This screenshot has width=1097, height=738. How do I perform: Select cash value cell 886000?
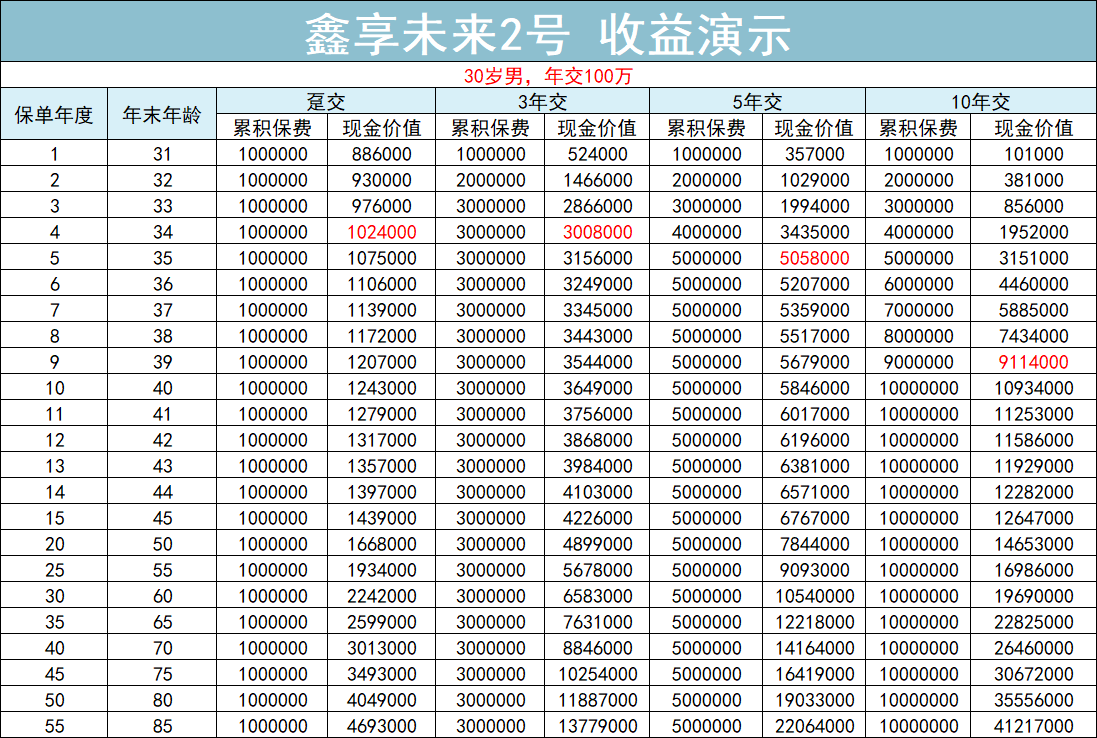pyautogui.click(x=381, y=154)
